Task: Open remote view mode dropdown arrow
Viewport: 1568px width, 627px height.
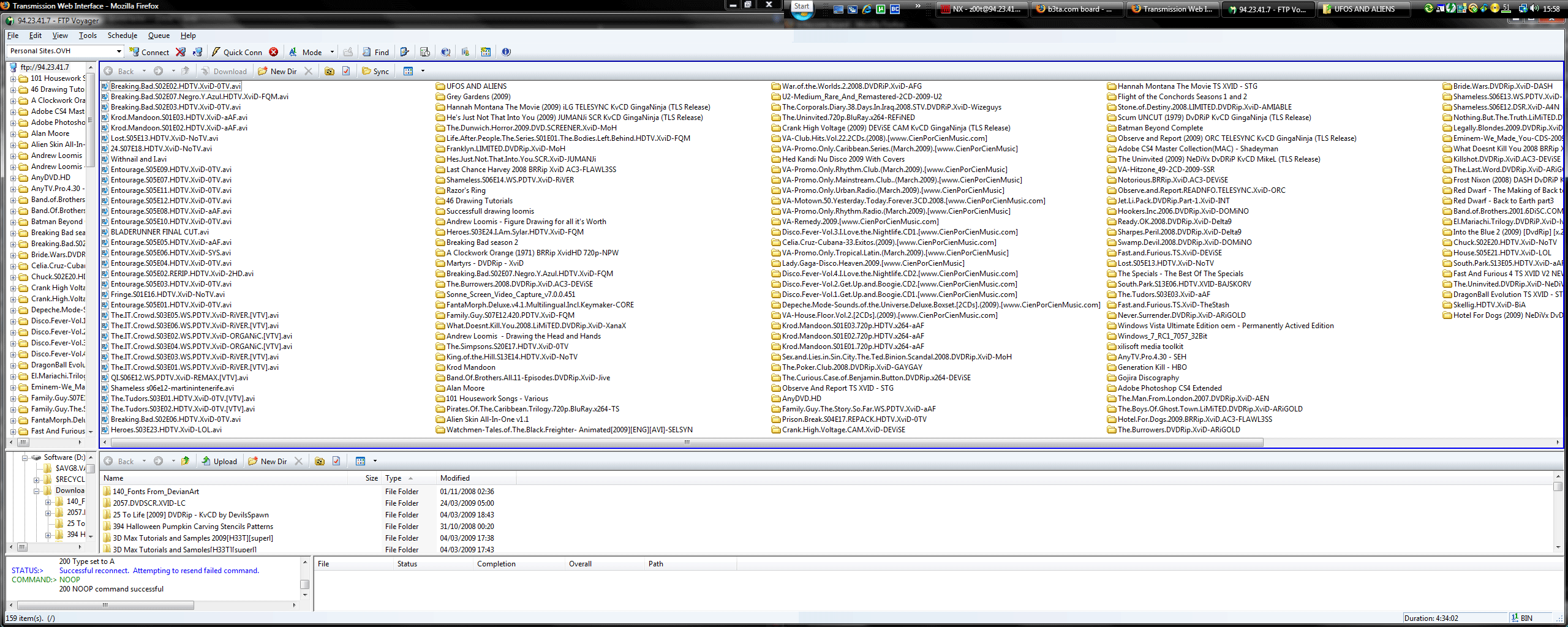Action: click(423, 71)
